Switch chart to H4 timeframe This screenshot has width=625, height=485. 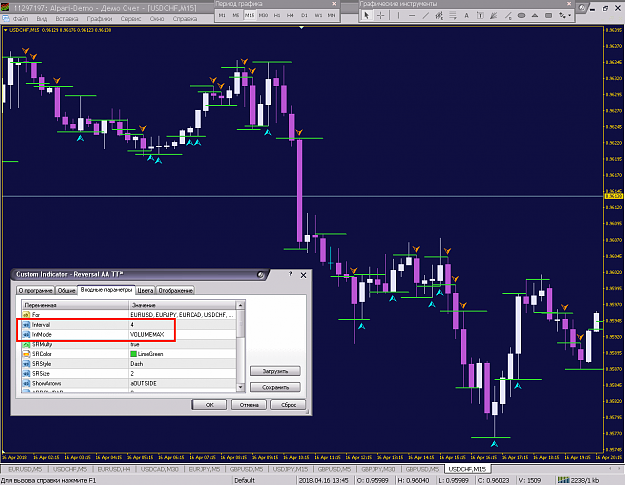290,16
